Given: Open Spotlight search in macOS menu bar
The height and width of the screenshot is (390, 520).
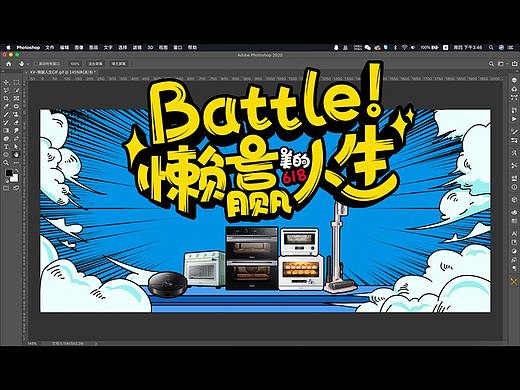Looking at the screenshot, I should pos(491,47).
